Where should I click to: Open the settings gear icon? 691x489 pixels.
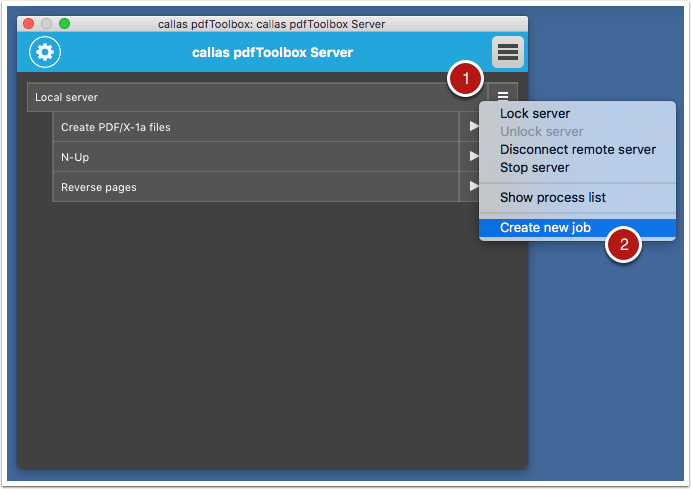click(x=45, y=52)
